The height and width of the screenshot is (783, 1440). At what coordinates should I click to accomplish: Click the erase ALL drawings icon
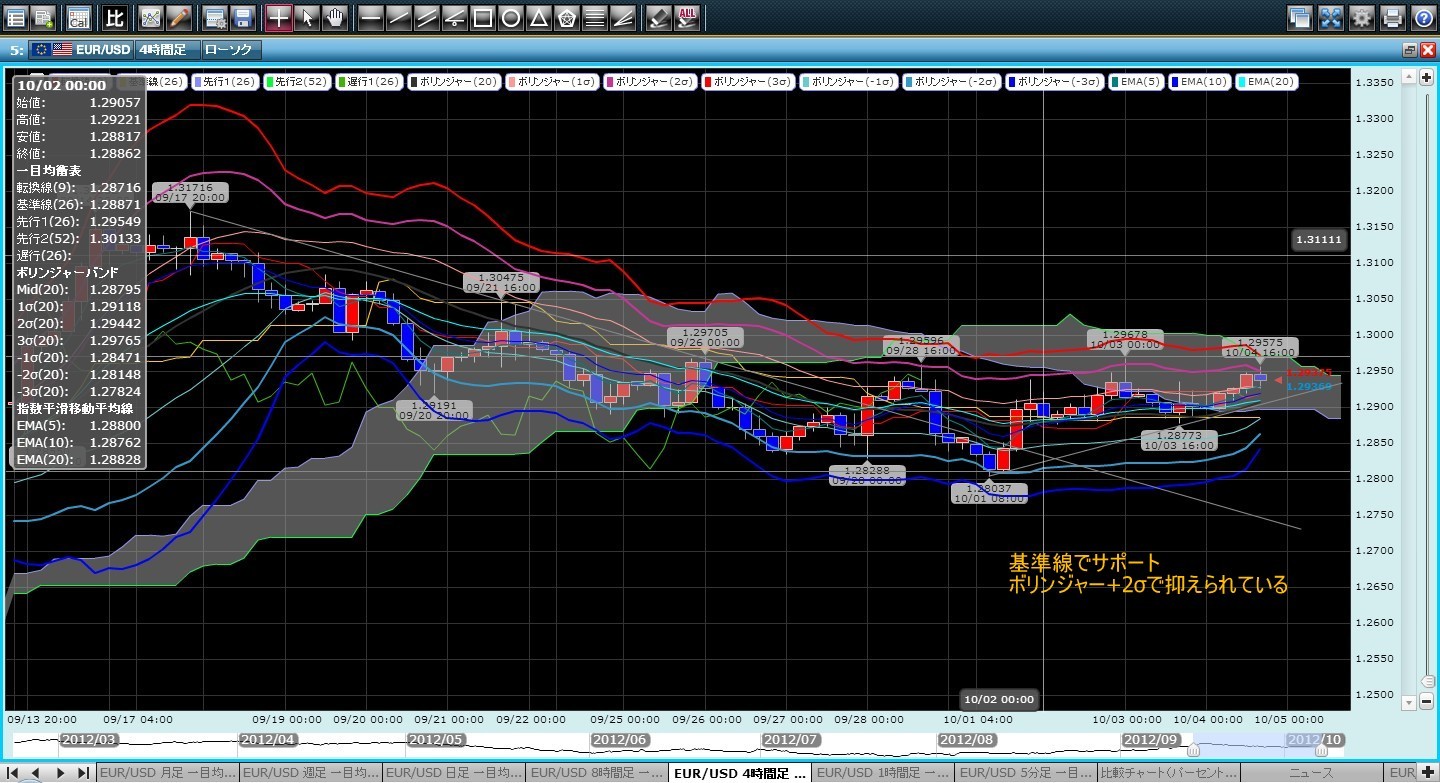(687, 17)
